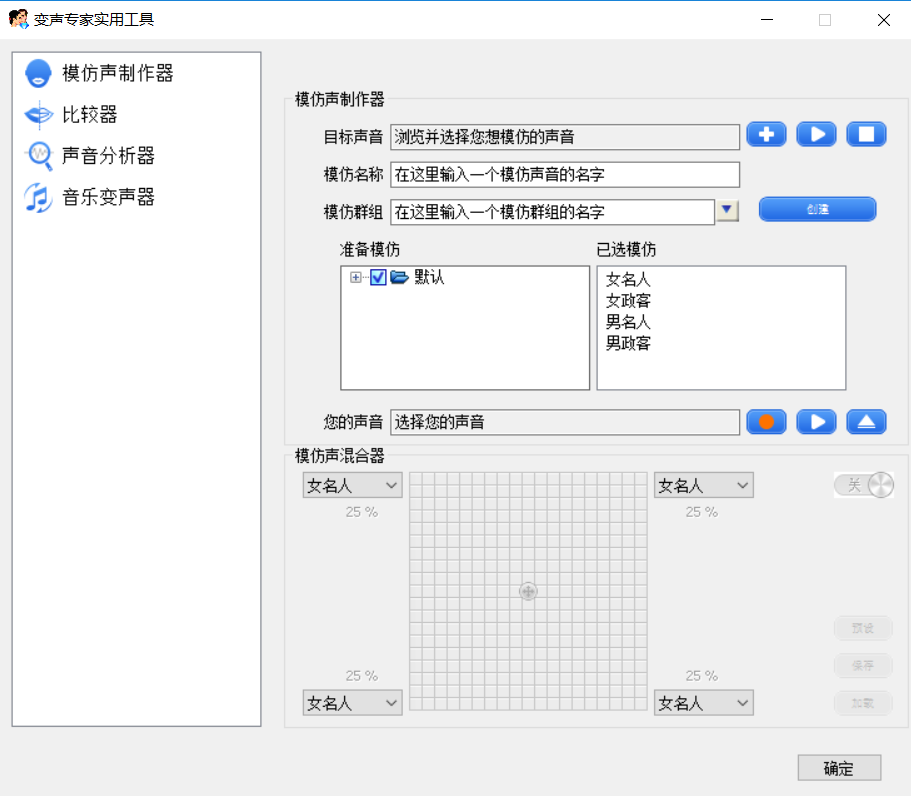Viewport: 911px width, 796px height.
Task: Click the plus button to browse 目标声音
Action: [766, 134]
